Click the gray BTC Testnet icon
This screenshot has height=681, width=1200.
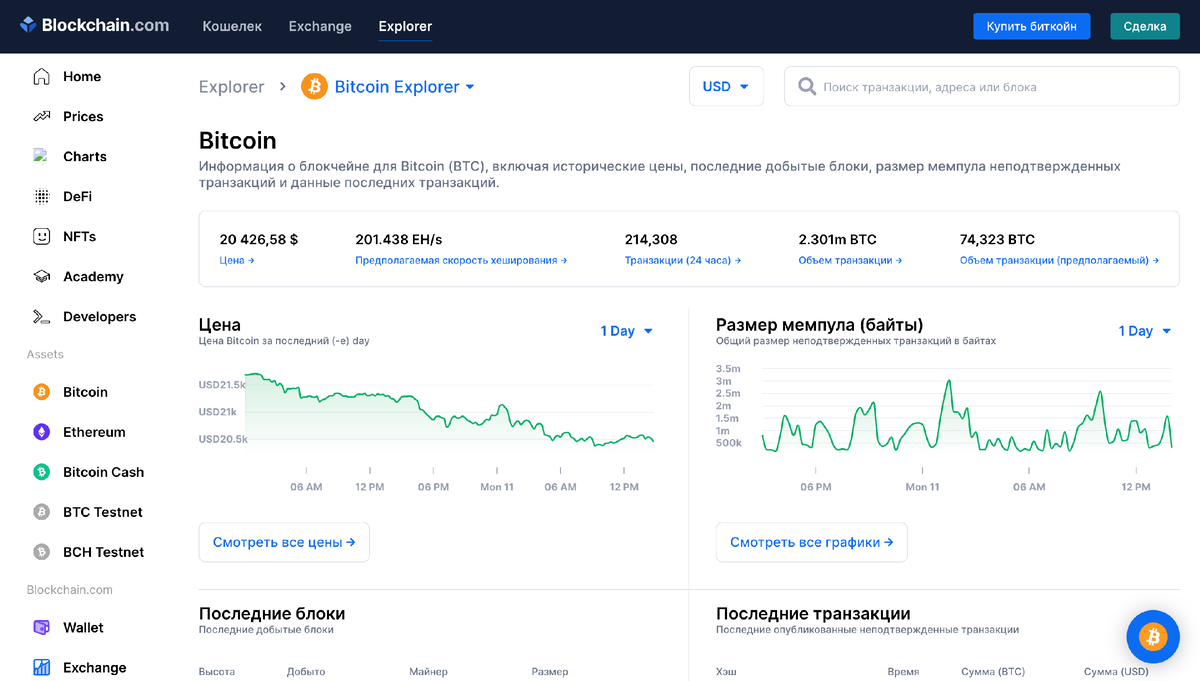(x=41, y=512)
